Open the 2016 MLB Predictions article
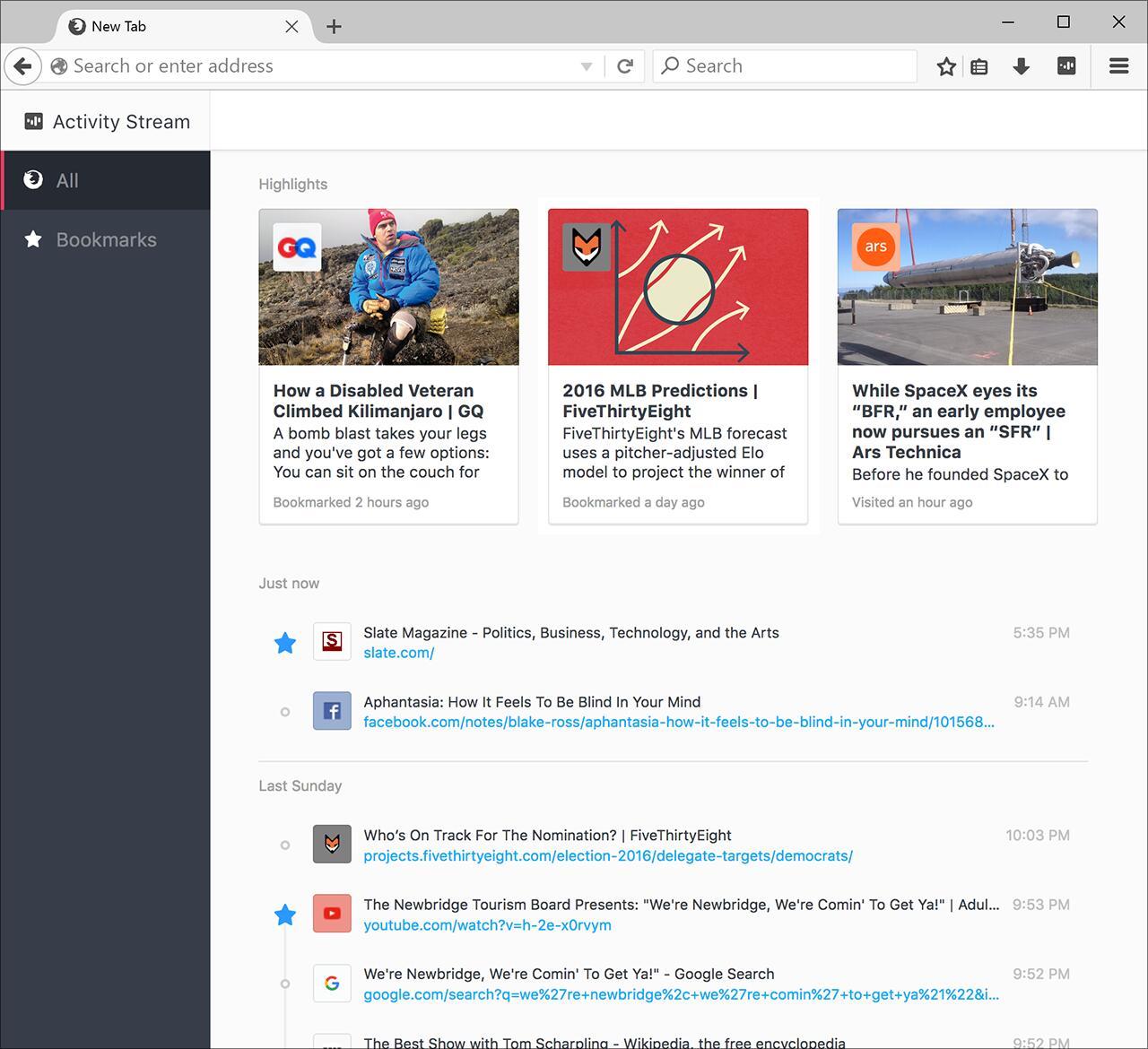The width and height of the screenshot is (1148, 1049). coord(659,401)
